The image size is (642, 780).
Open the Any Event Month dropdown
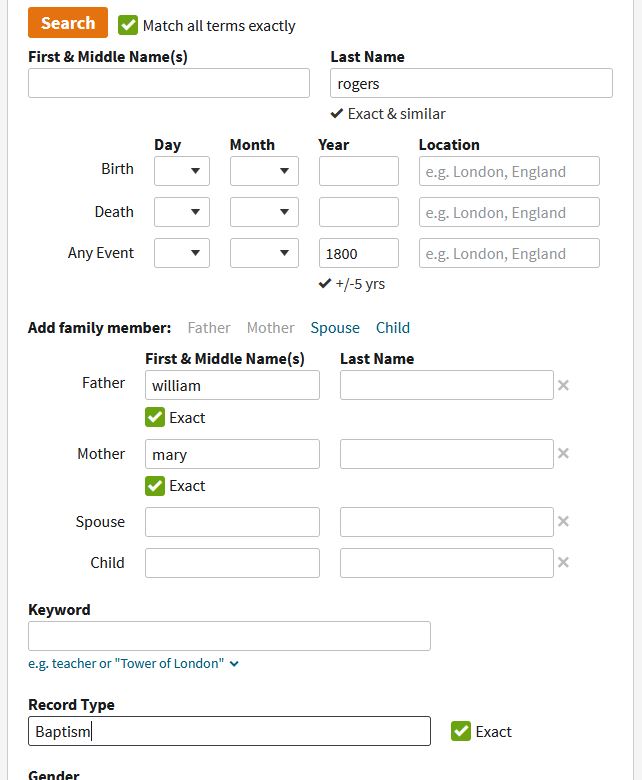[x=264, y=253]
